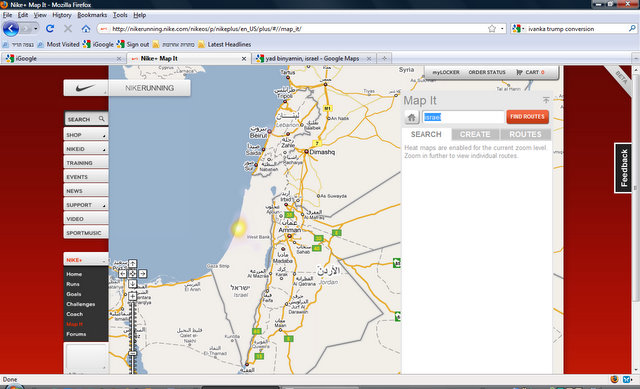Click the Nike swoosh logo
640x389 pixels.
[85, 88]
